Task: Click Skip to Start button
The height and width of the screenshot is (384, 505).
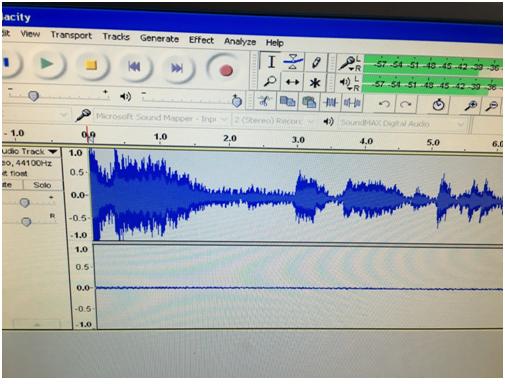Action: point(135,67)
